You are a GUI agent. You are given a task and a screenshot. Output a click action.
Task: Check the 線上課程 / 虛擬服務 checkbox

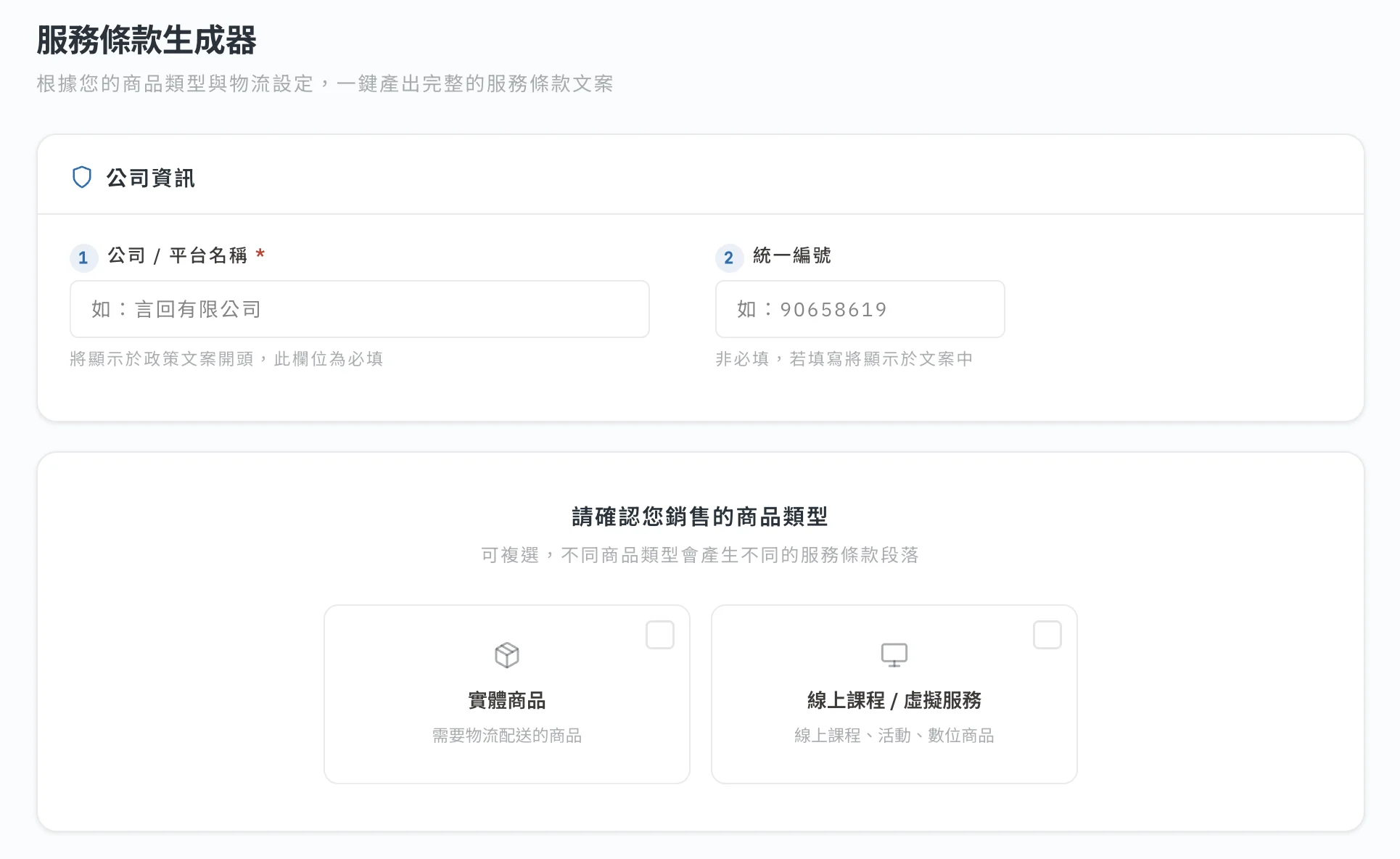click(1047, 635)
